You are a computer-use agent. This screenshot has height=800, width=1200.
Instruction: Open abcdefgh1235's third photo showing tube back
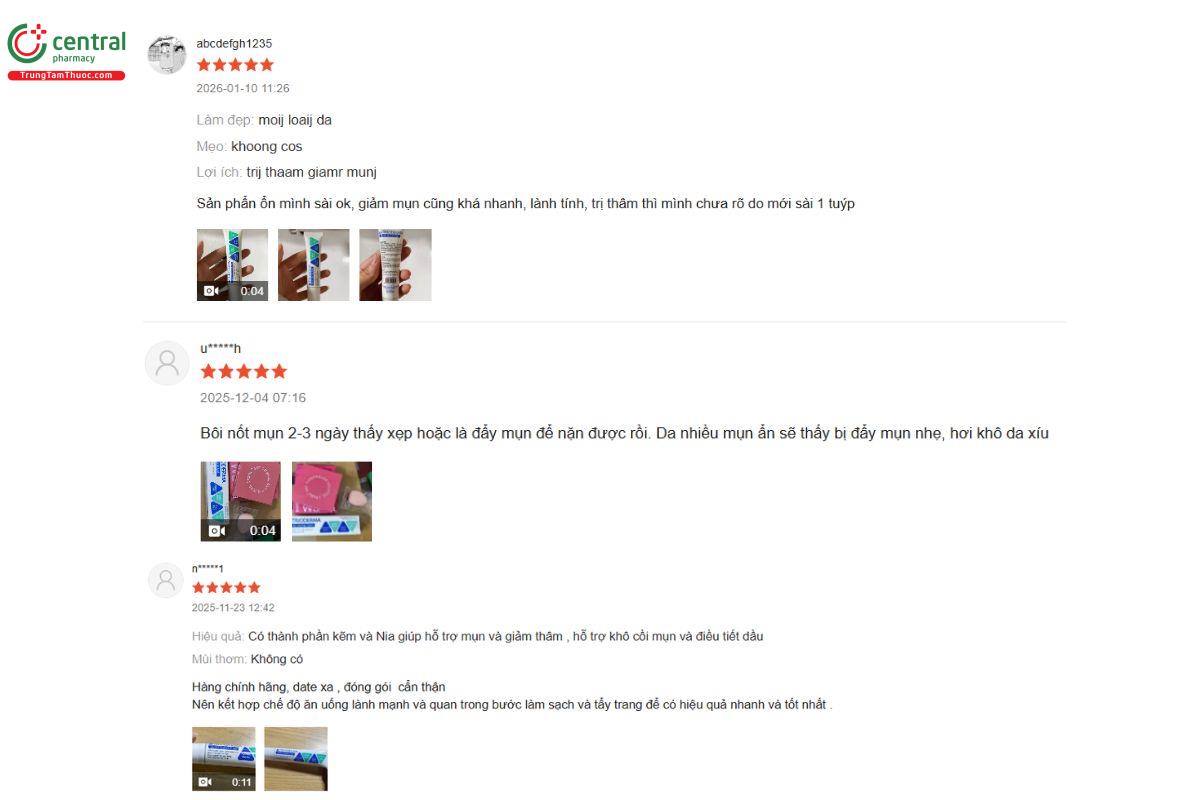[x=395, y=265]
